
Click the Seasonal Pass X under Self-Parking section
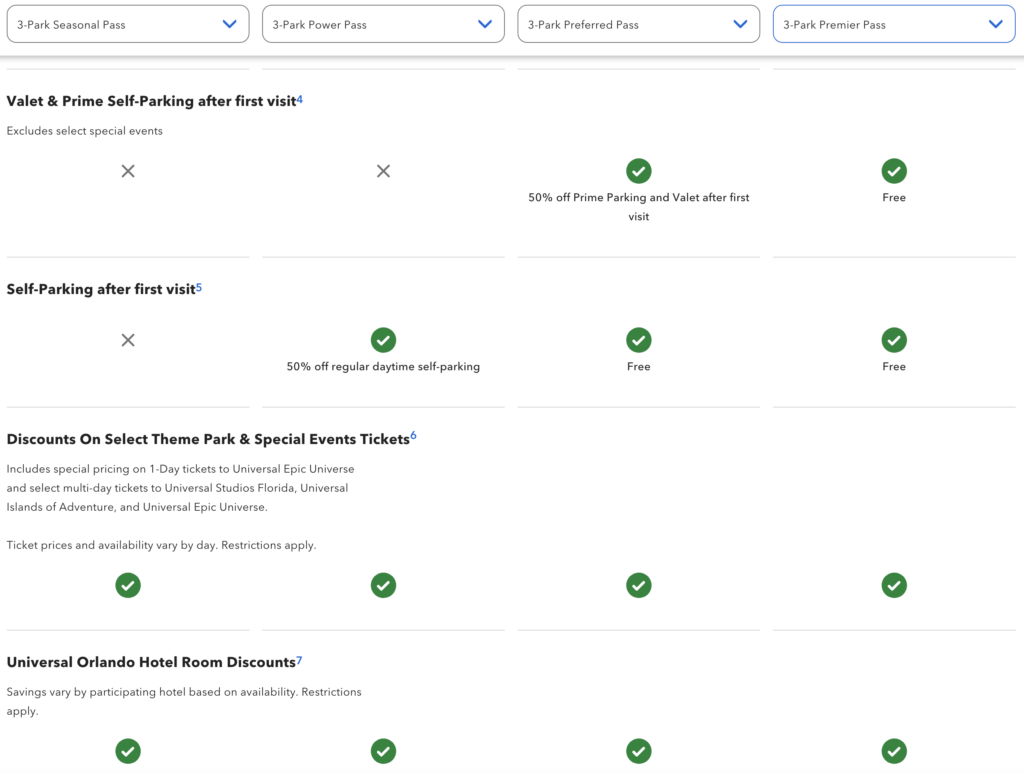coord(128,340)
